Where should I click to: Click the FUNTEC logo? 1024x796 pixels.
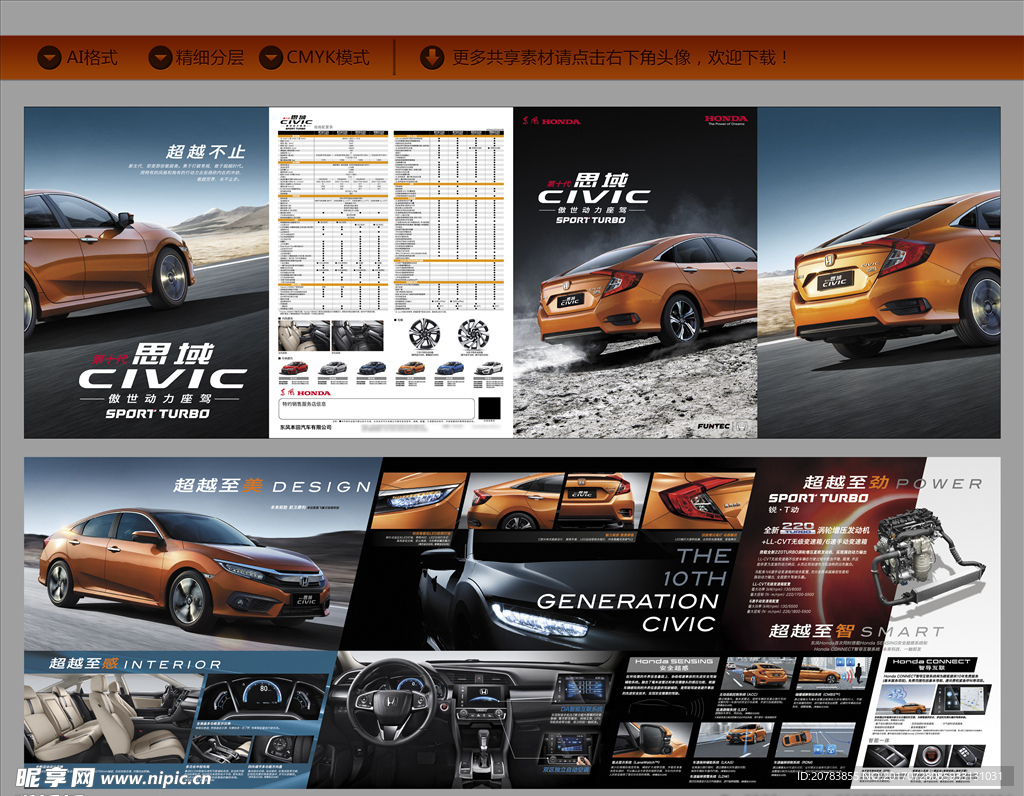pos(714,426)
